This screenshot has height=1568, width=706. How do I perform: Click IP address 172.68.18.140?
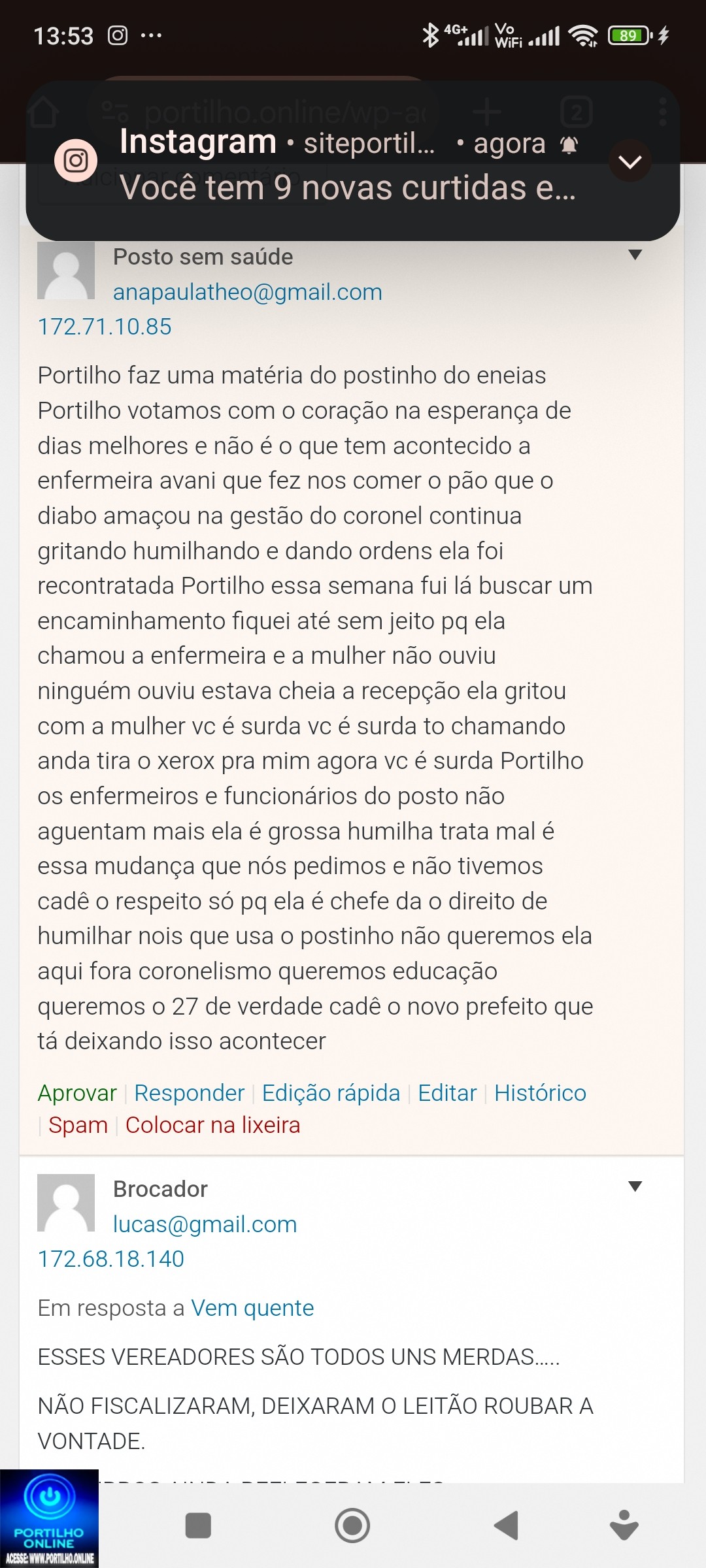pos(111,1259)
